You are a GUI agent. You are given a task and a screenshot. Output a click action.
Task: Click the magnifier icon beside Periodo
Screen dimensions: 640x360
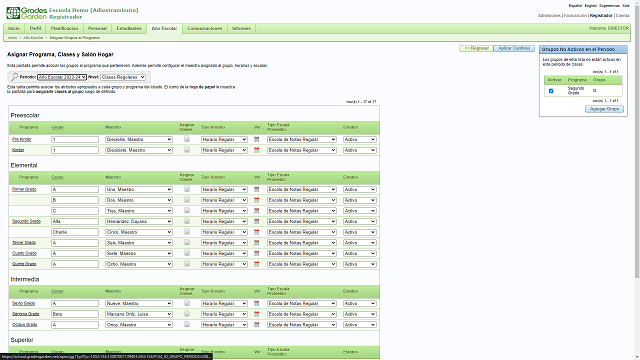(14, 77)
